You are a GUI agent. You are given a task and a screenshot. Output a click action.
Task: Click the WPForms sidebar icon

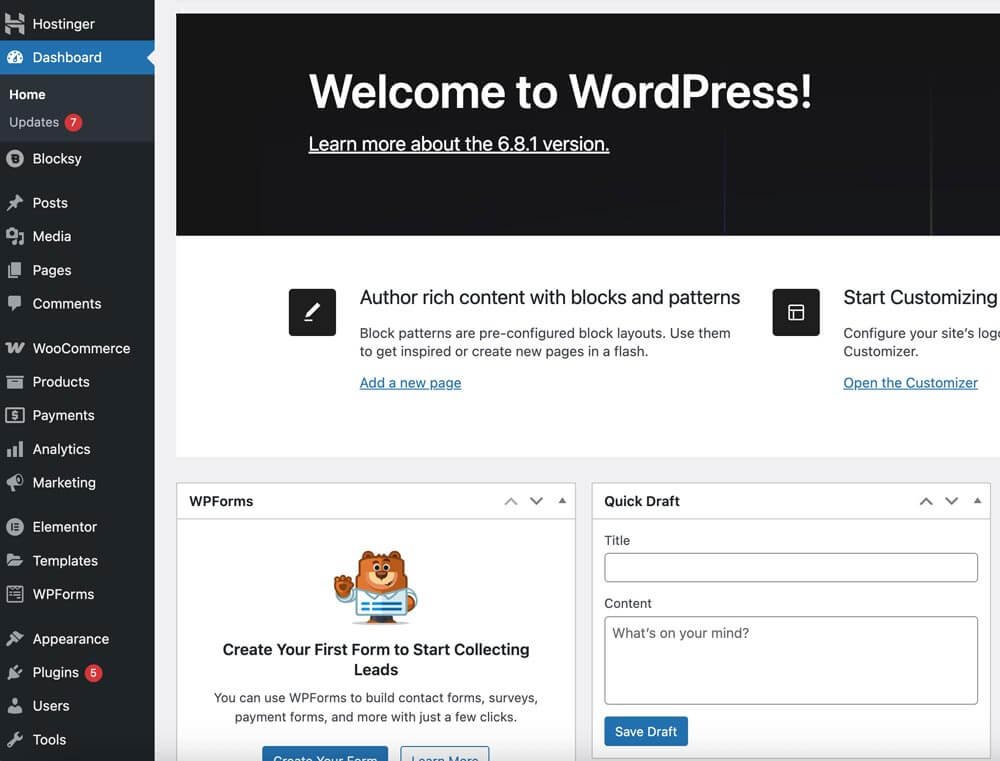15,595
